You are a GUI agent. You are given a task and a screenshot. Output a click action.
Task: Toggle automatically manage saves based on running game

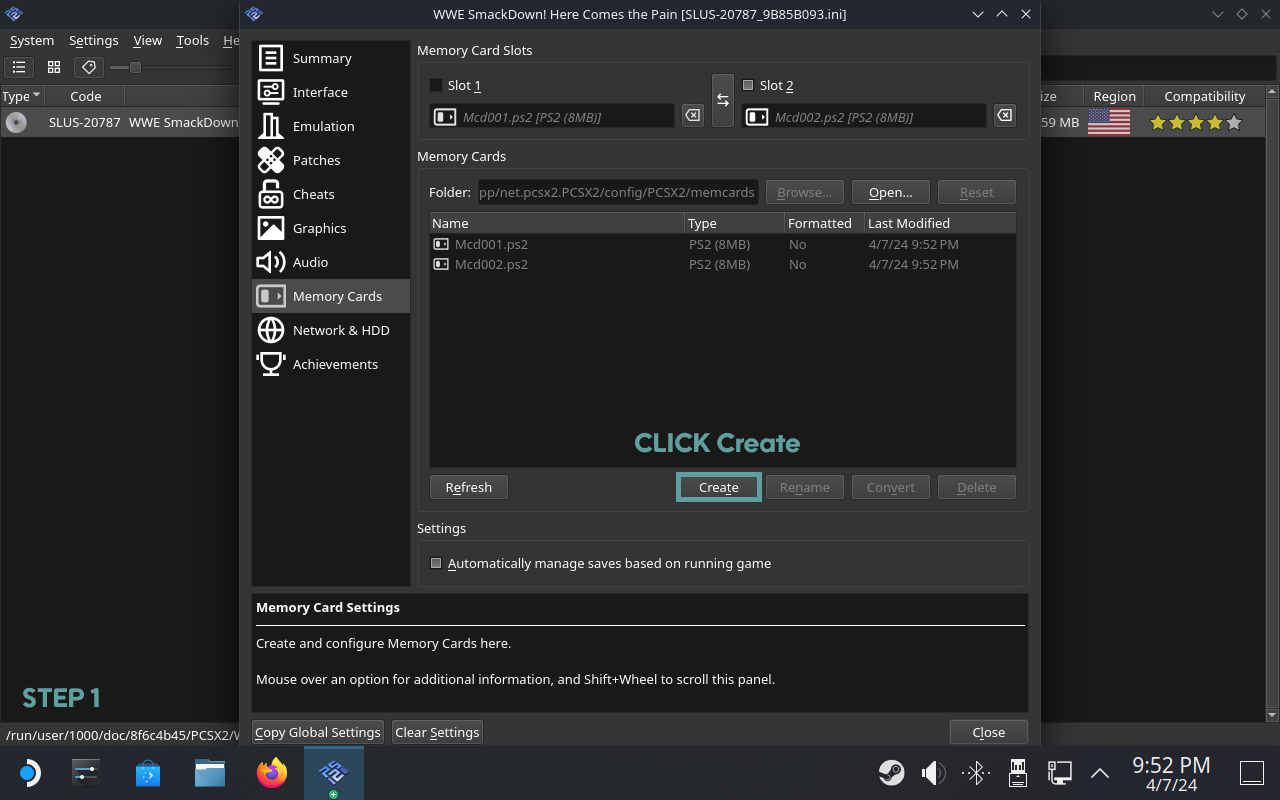point(436,563)
